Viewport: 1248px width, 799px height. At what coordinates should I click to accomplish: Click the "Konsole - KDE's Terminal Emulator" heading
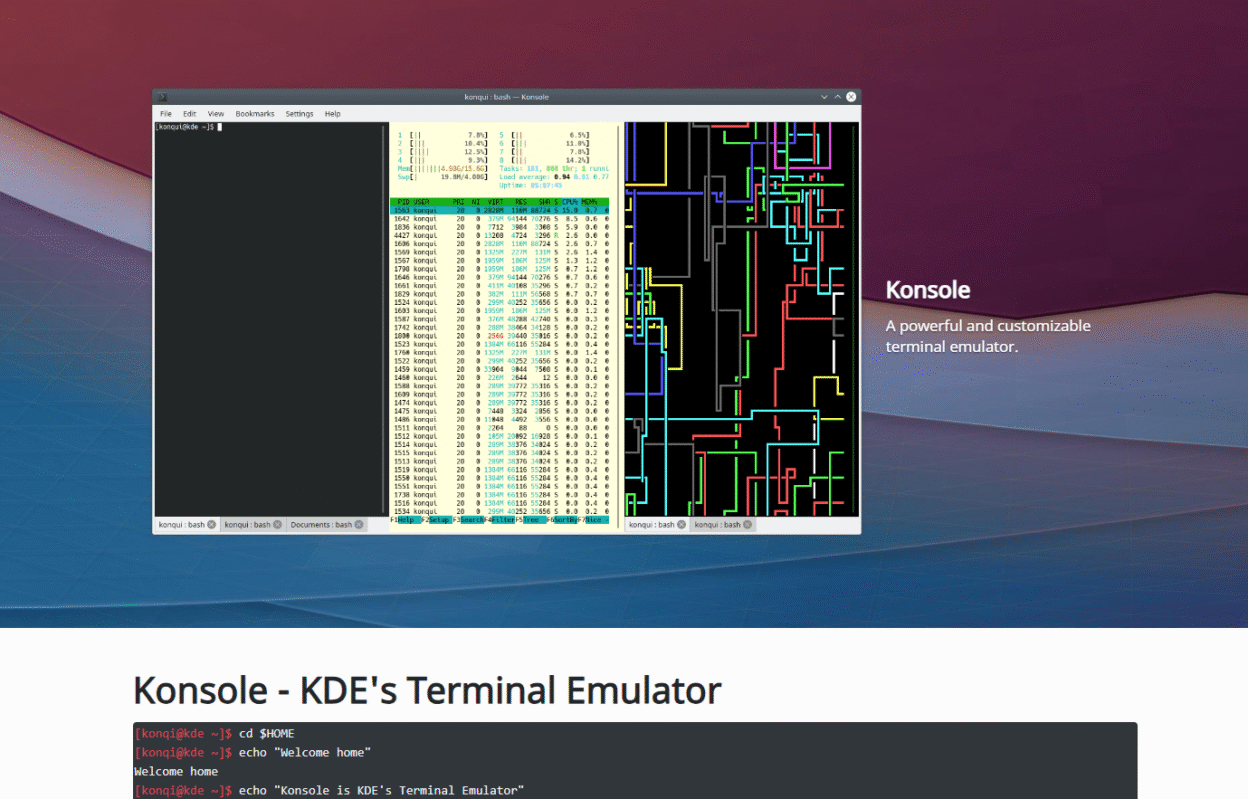[428, 690]
